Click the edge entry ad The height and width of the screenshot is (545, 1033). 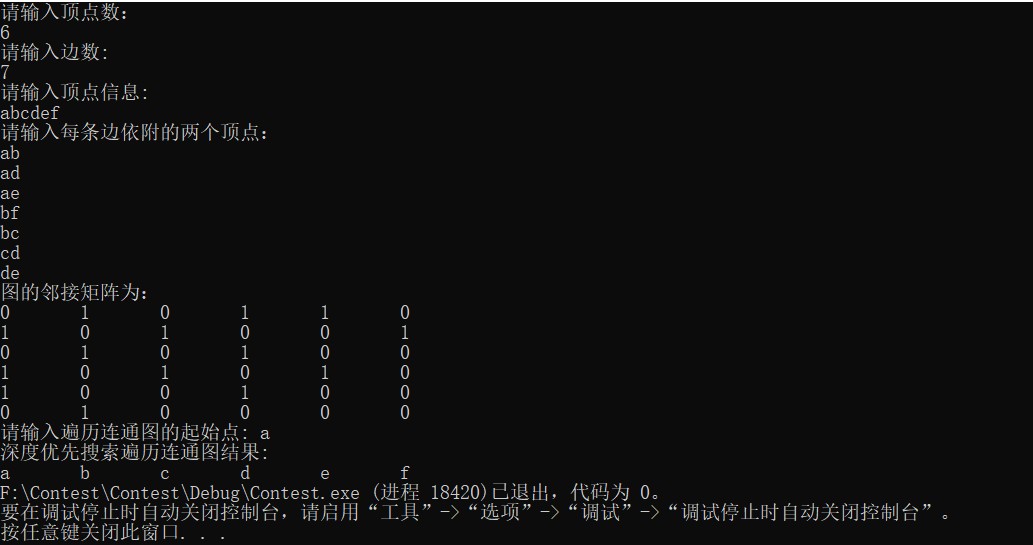click(x=10, y=173)
